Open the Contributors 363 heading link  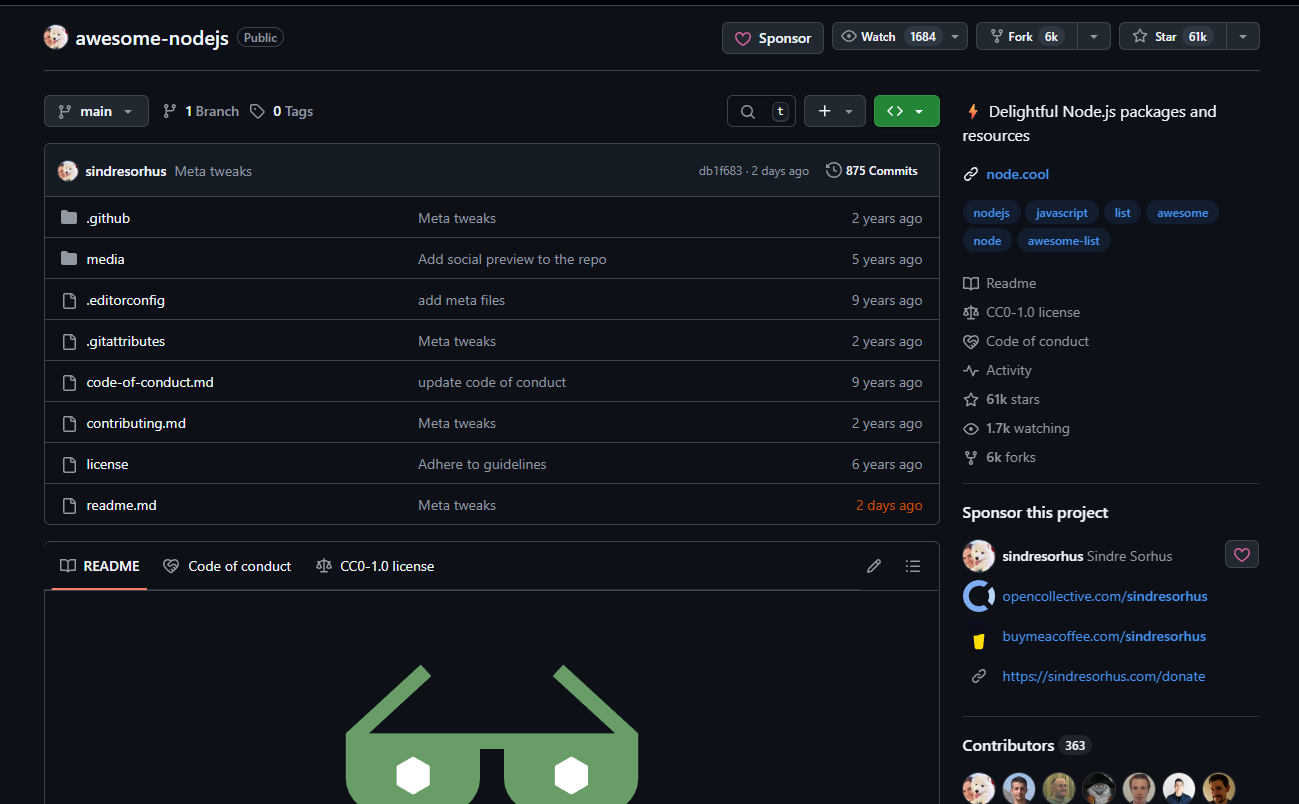tap(1026, 745)
